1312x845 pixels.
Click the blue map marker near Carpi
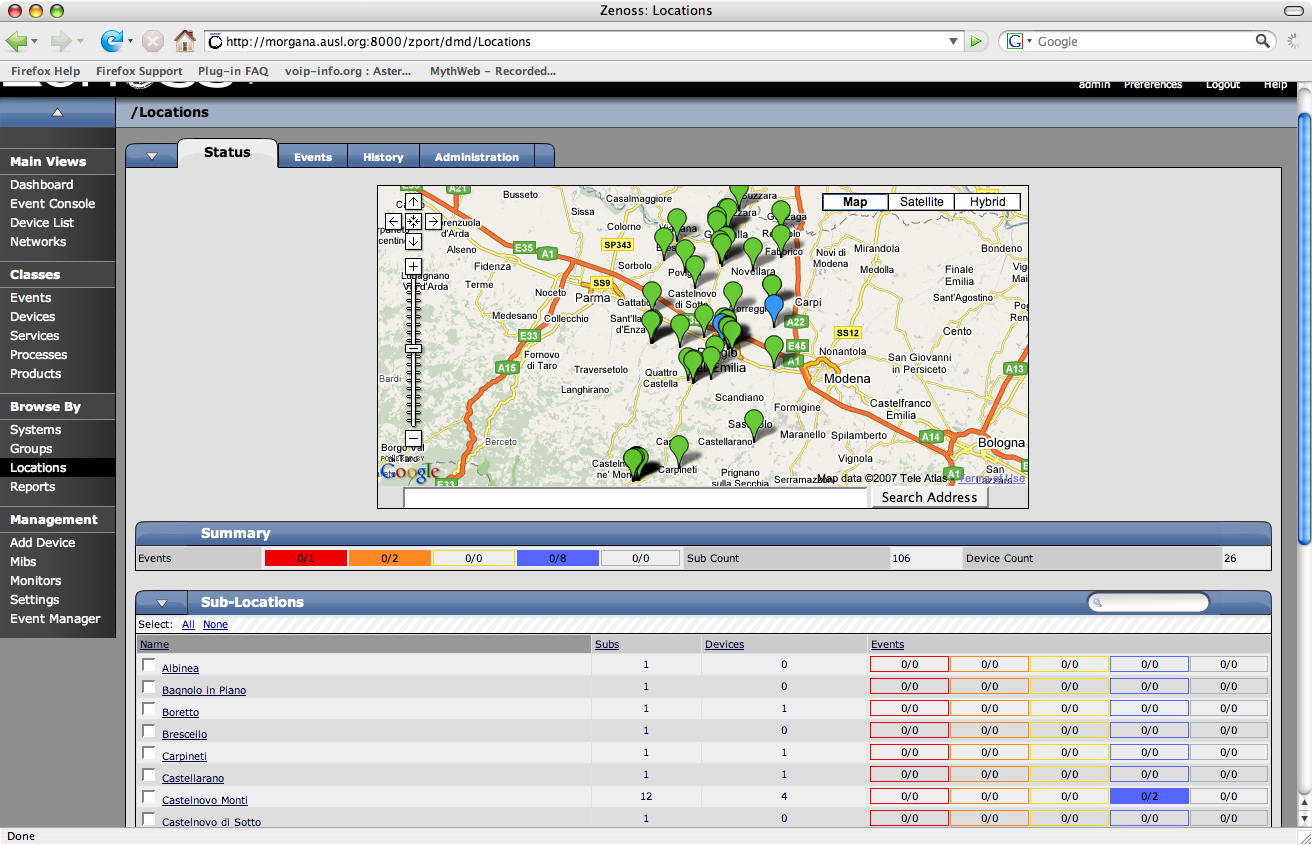pos(772,308)
